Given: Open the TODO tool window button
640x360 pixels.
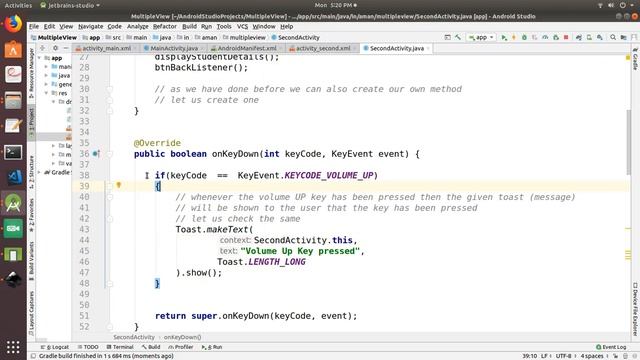Looking at the screenshot, I should (88, 347).
